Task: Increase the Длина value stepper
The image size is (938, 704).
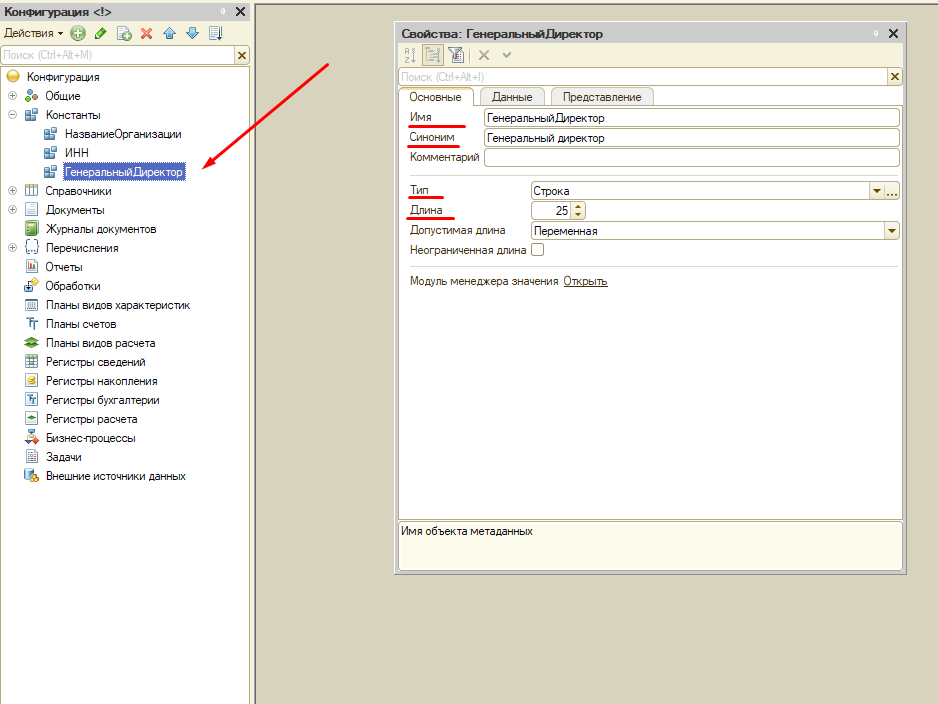Action: pos(578,207)
